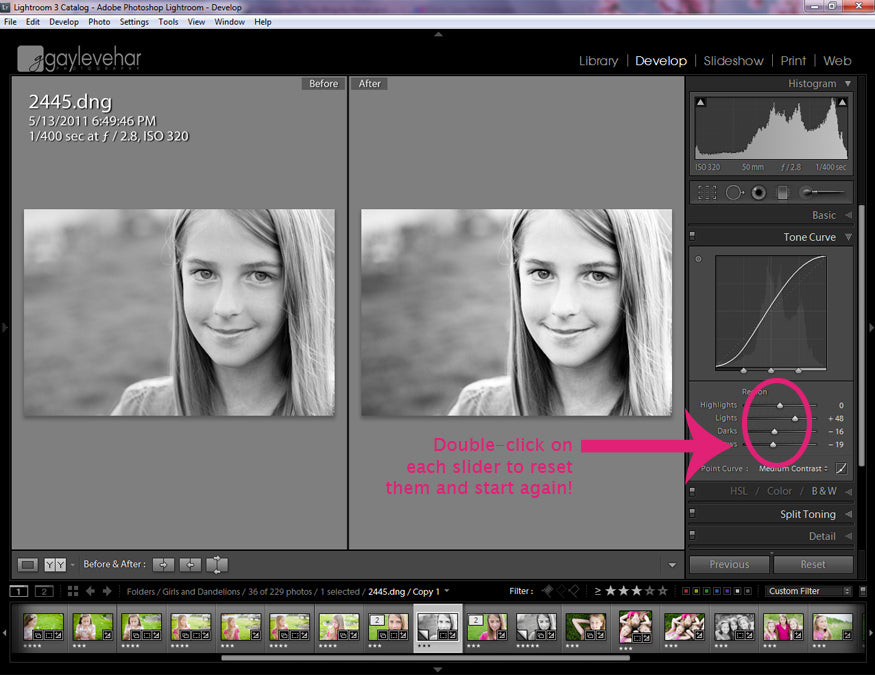Viewport: 875px width, 675px height.
Task: Toggle shadow clipping indicator in histogram
Action: pos(700,102)
